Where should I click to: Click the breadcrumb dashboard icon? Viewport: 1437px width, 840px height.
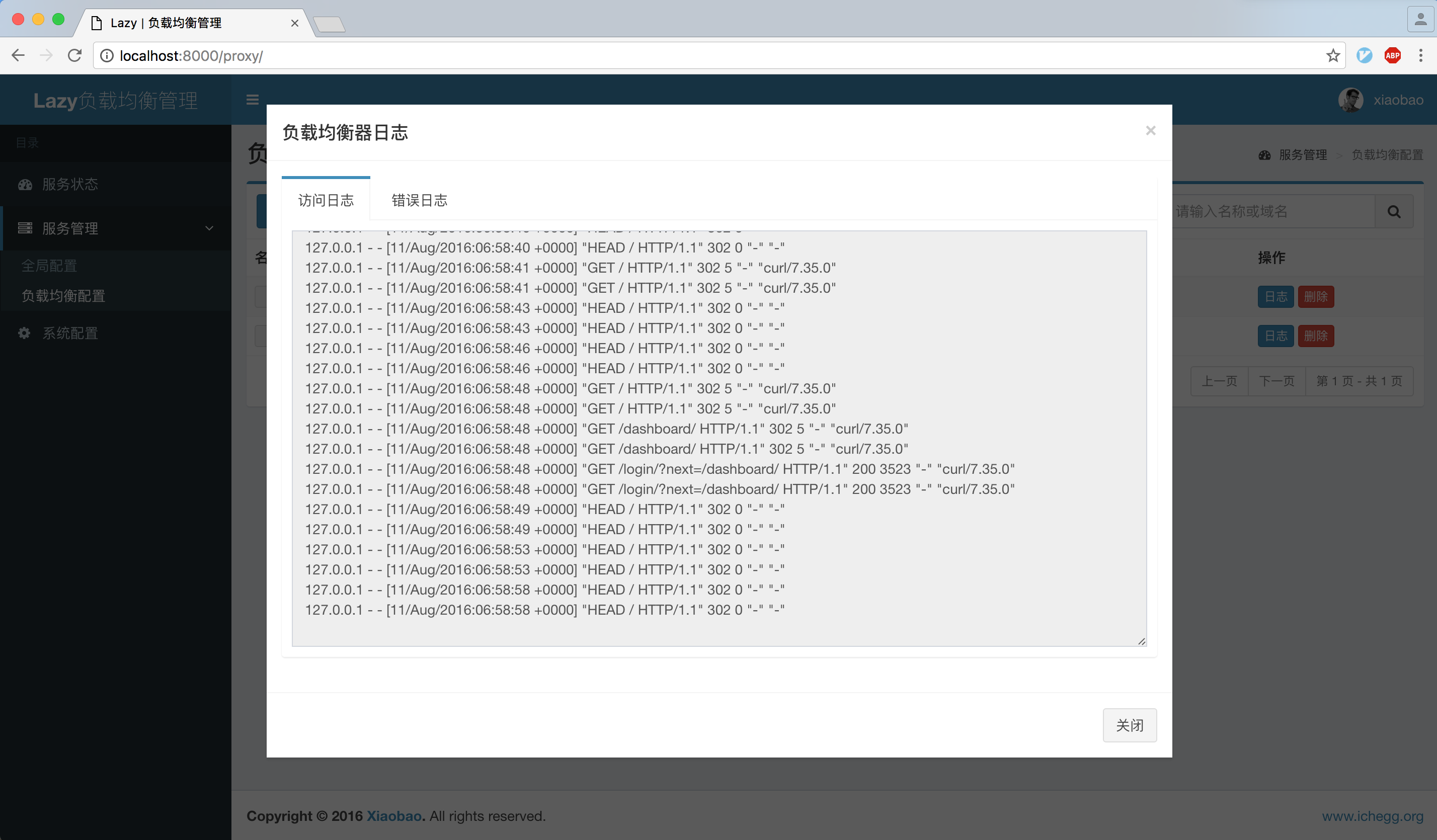[x=1264, y=155]
